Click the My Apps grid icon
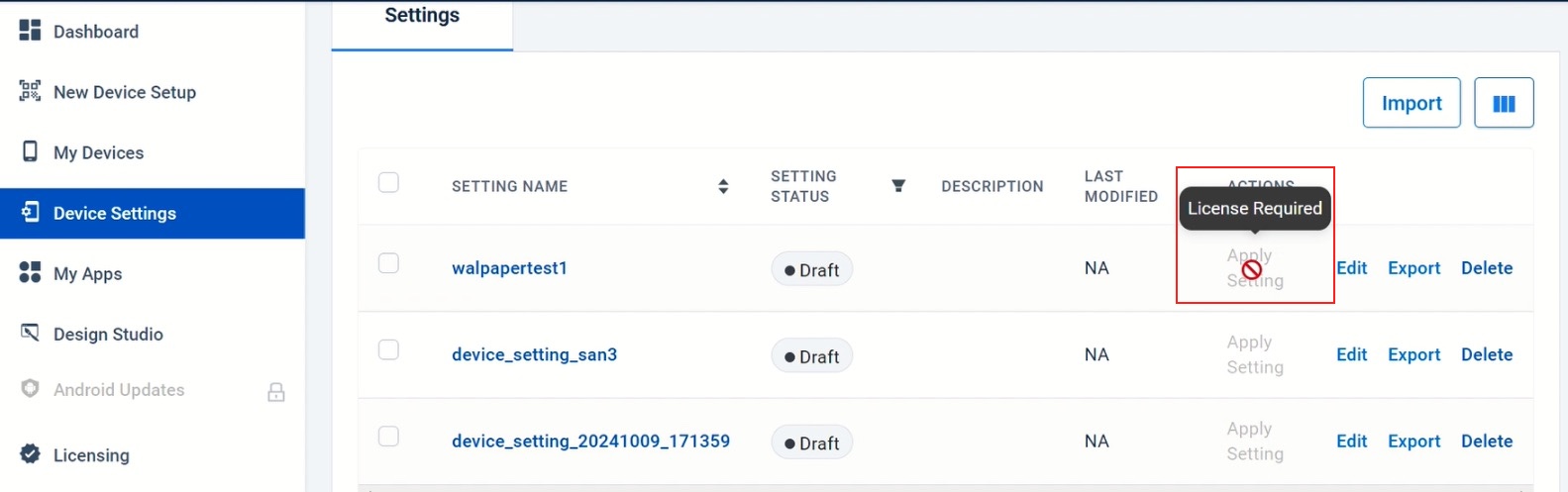The width and height of the screenshot is (1568, 492). [30, 272]
